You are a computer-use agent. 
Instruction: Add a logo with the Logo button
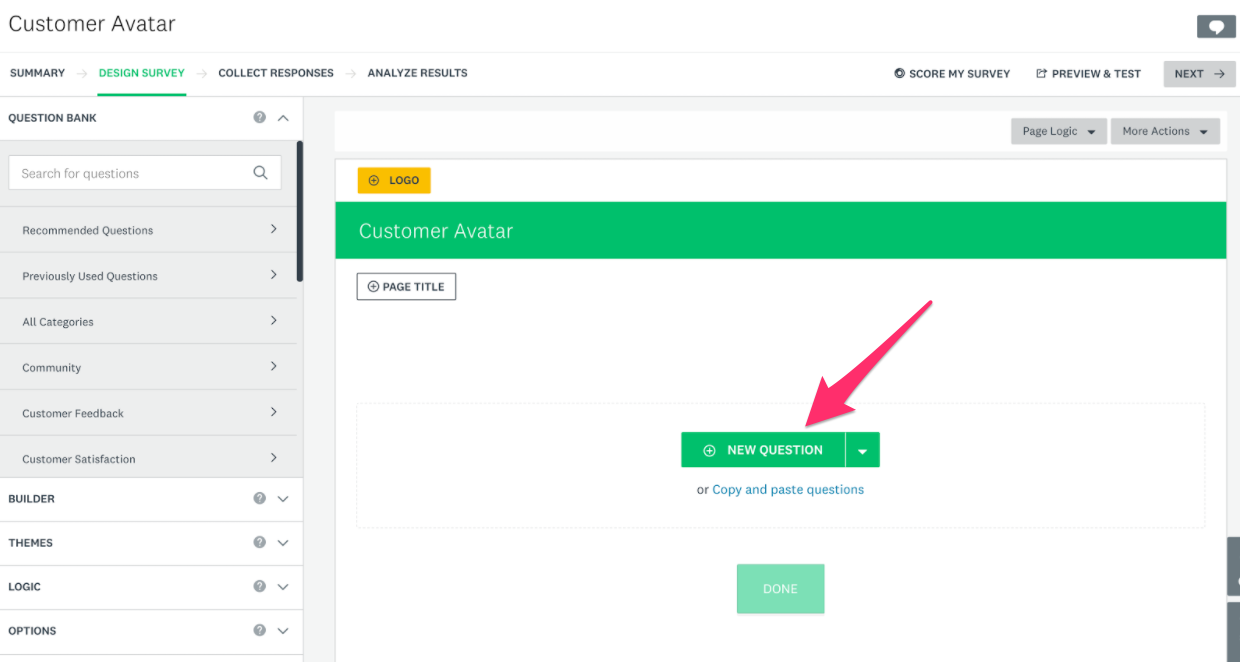point(394,180)
